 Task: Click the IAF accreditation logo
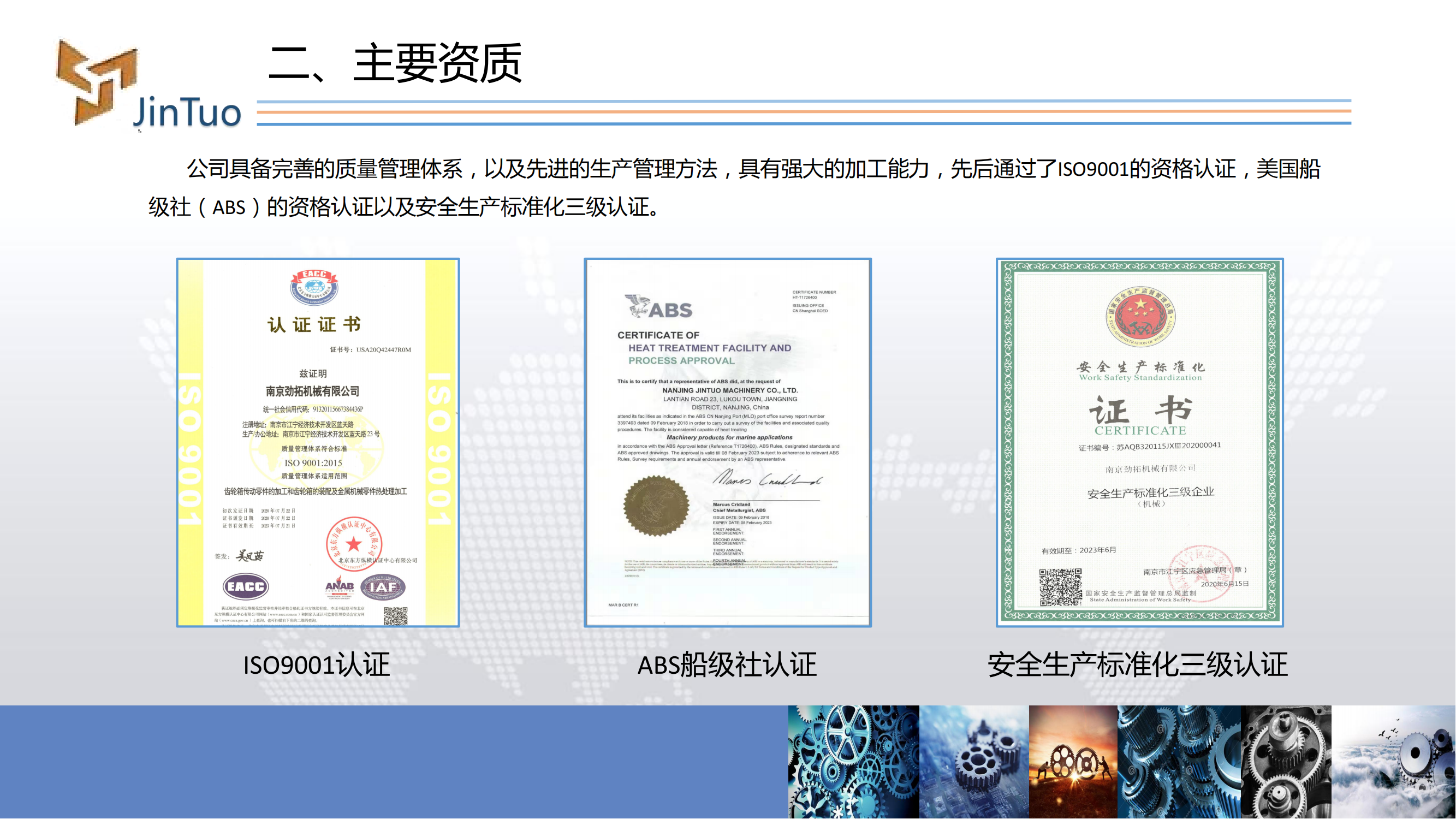click(x=383, y=587)
